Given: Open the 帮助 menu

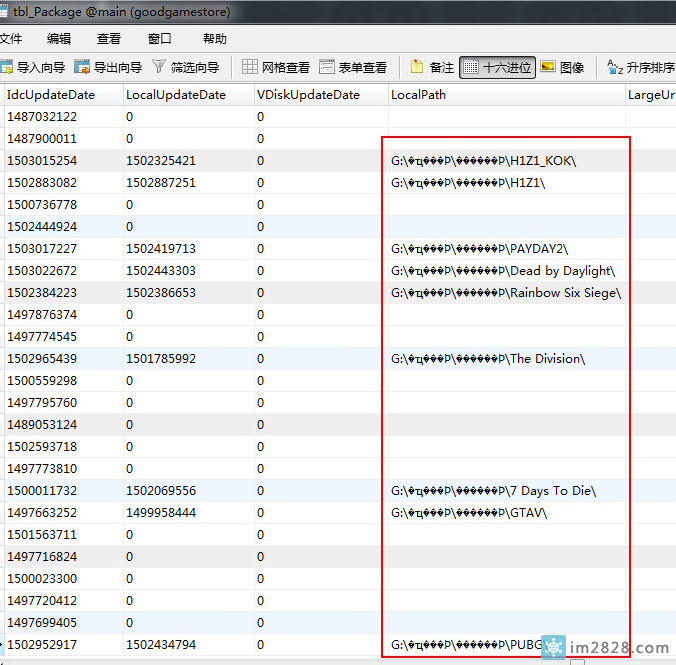Looking at the screenshot, I should [214, 39].
